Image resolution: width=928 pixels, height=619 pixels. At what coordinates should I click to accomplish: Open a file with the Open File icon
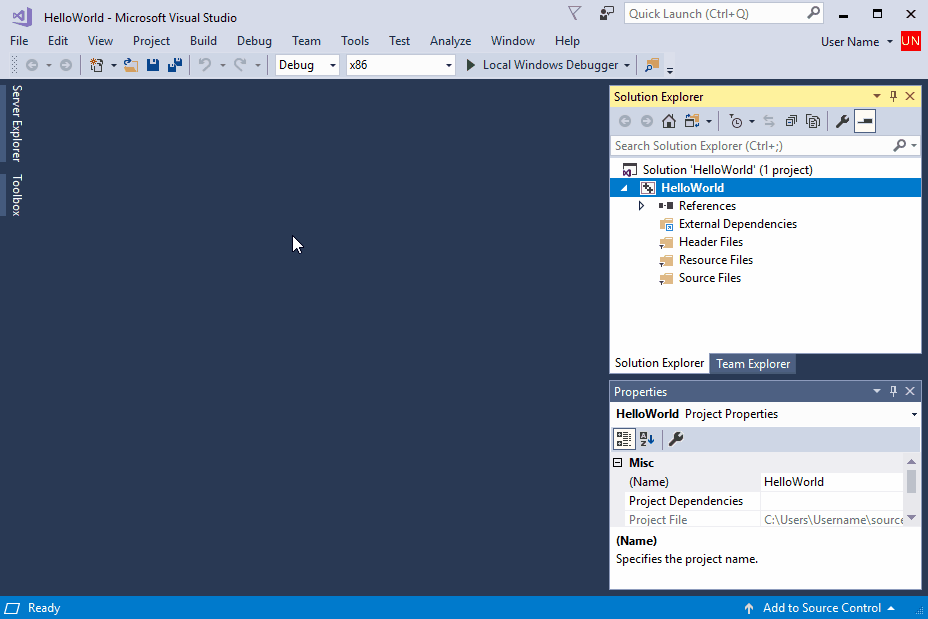(x=131, y=64)
